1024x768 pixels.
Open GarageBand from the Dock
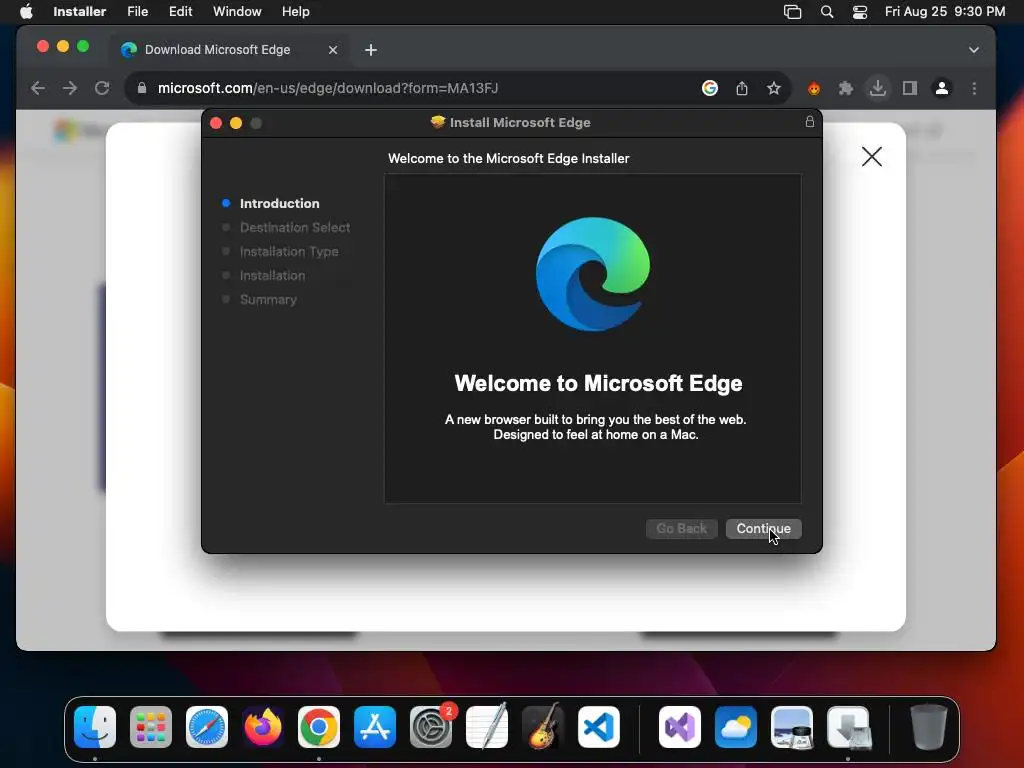coord(543,727)
